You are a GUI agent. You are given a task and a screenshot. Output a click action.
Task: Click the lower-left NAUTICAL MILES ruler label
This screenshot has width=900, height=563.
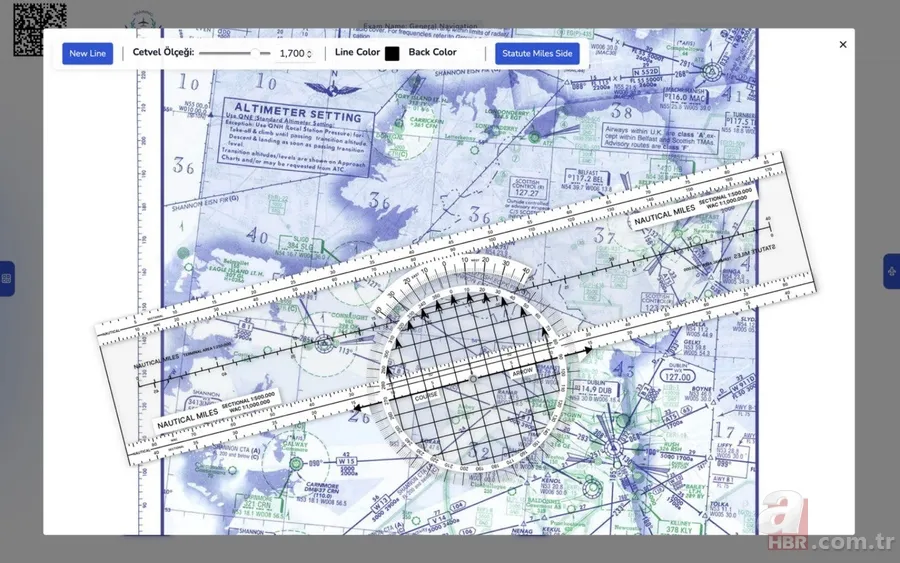pos(188,413)
